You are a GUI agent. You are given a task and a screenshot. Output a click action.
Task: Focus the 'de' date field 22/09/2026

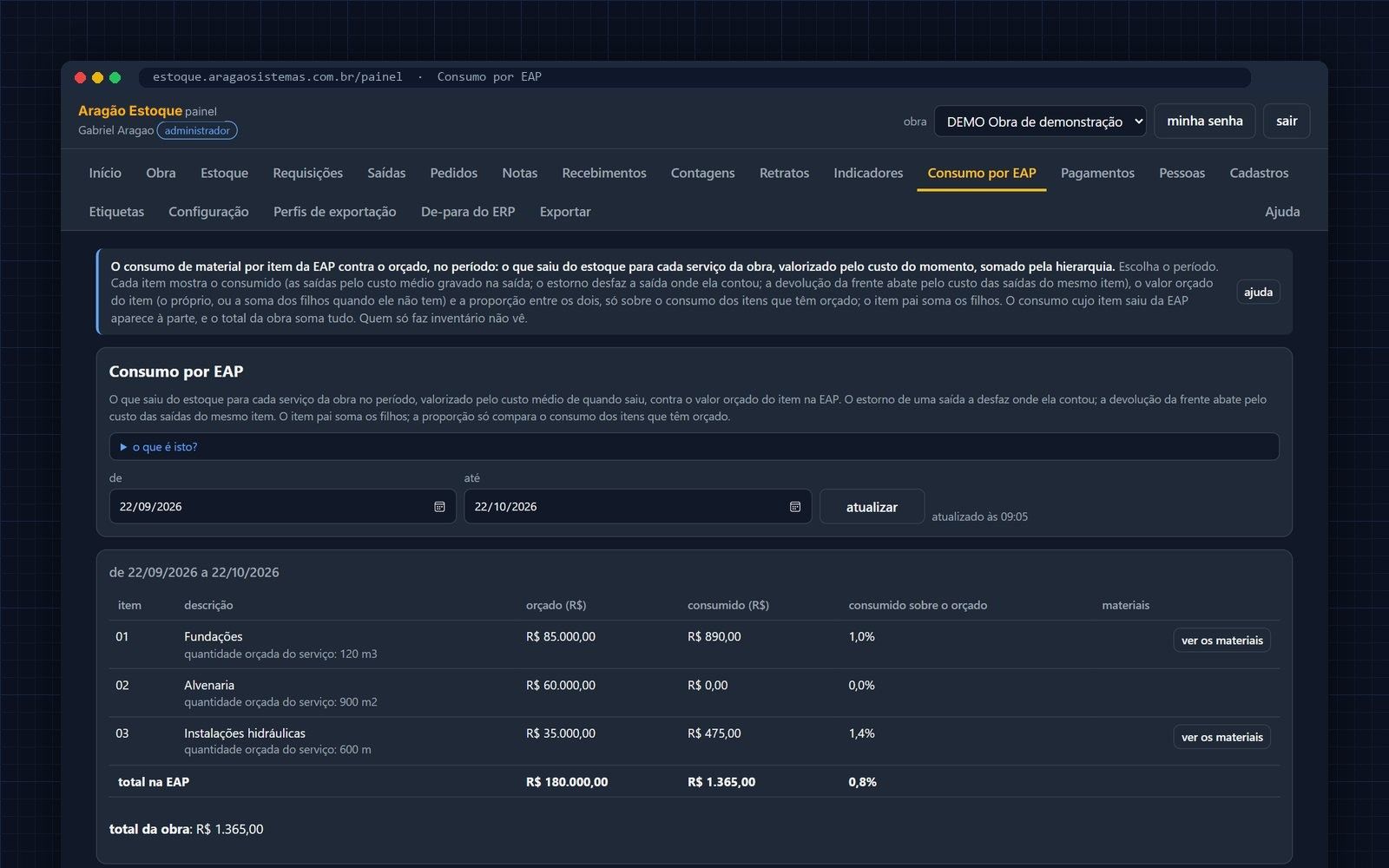(x=282, y=507)
